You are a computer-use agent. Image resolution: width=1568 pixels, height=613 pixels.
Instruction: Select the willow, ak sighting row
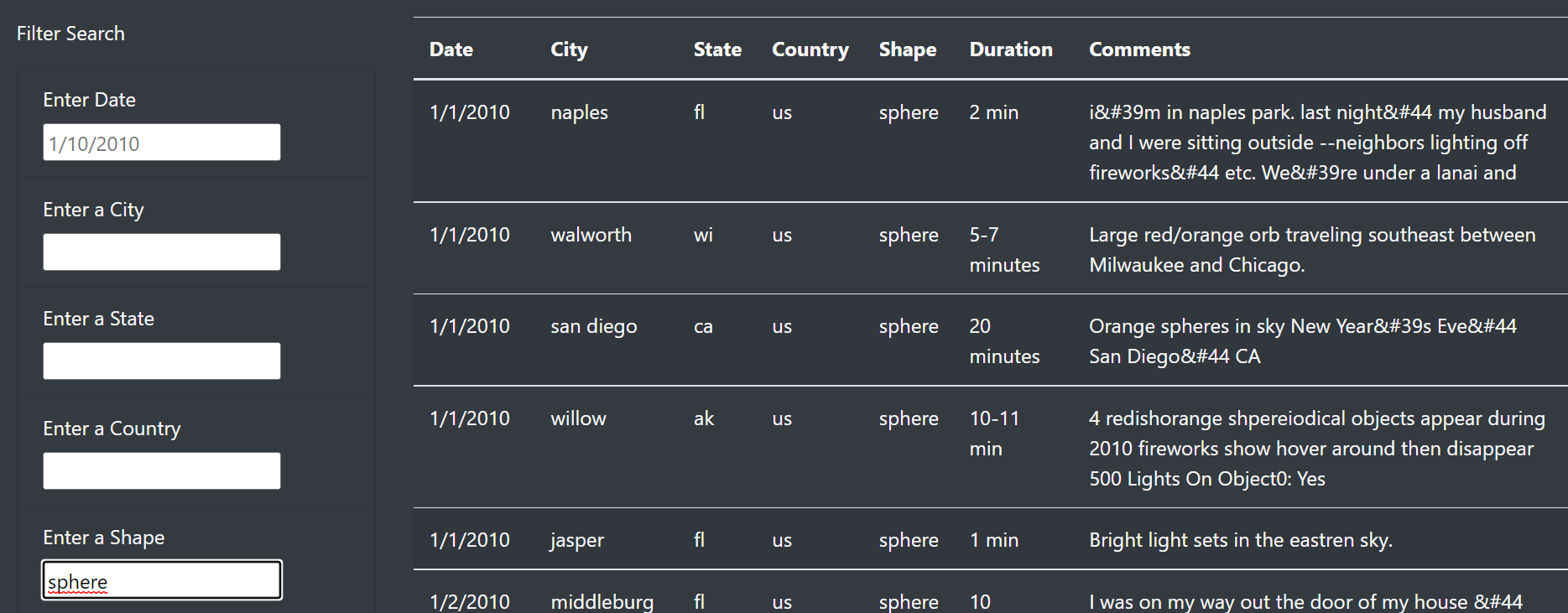point(755,448)
